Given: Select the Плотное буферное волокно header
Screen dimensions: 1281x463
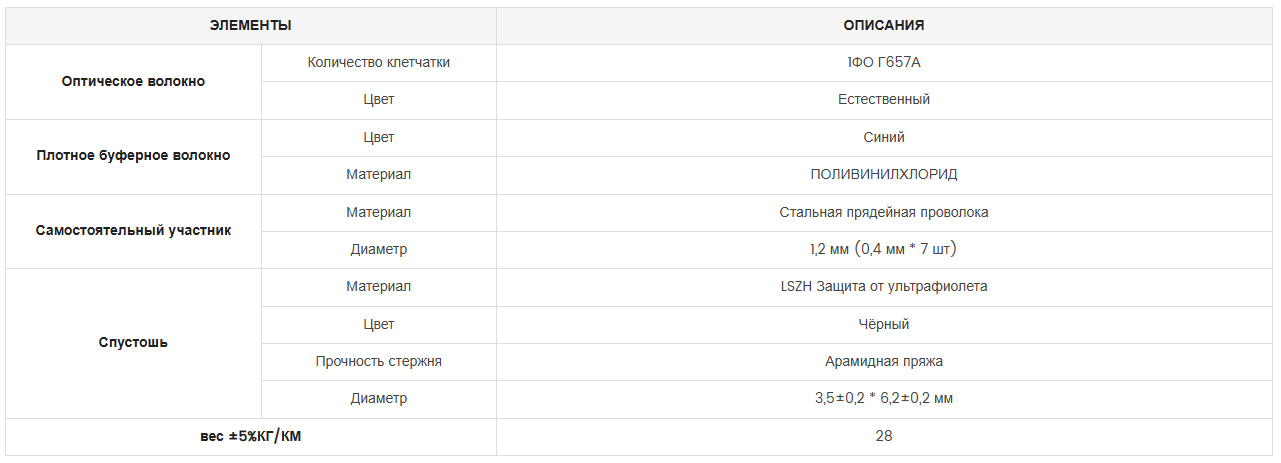Looking at the screenshot, I should click(x=133, y=156).
